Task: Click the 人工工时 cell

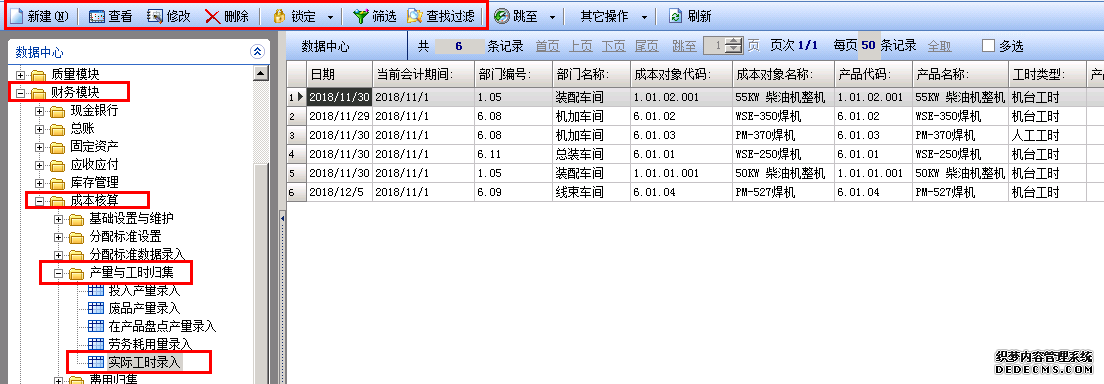Action: click(1047, 135)
